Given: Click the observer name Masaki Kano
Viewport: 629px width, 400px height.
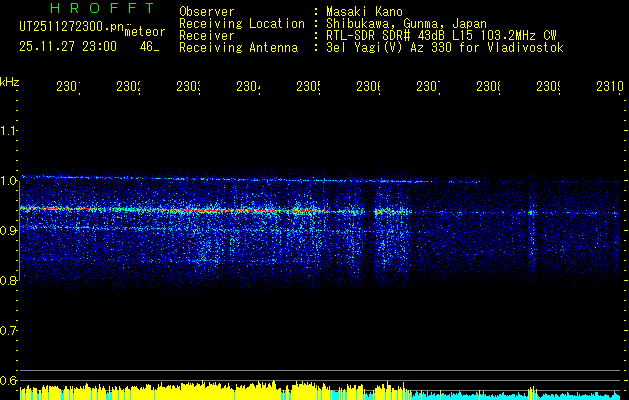Looking at the screenshot, I should (x=364, y=11).
